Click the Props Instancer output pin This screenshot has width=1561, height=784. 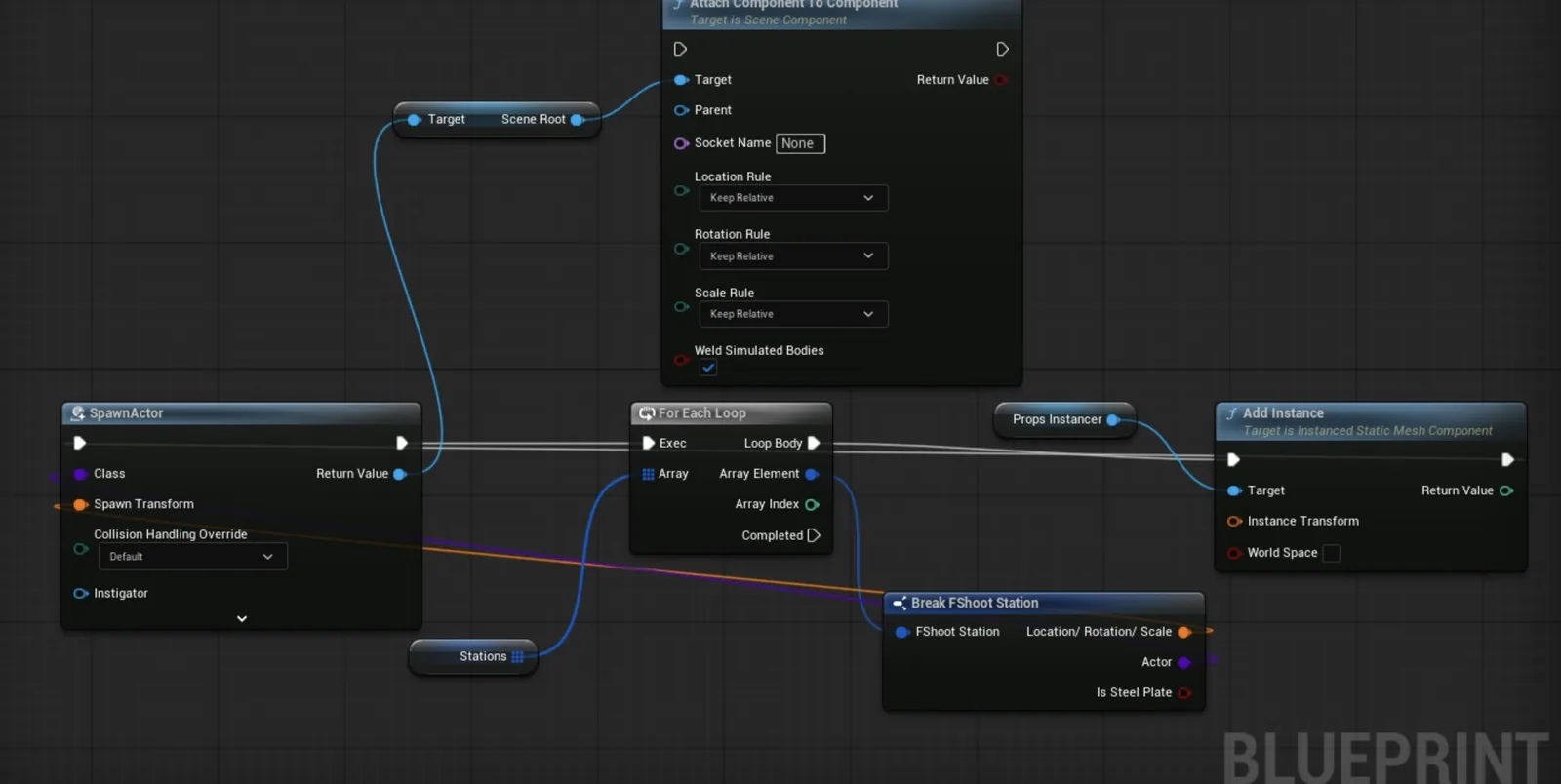point(1112,419)
